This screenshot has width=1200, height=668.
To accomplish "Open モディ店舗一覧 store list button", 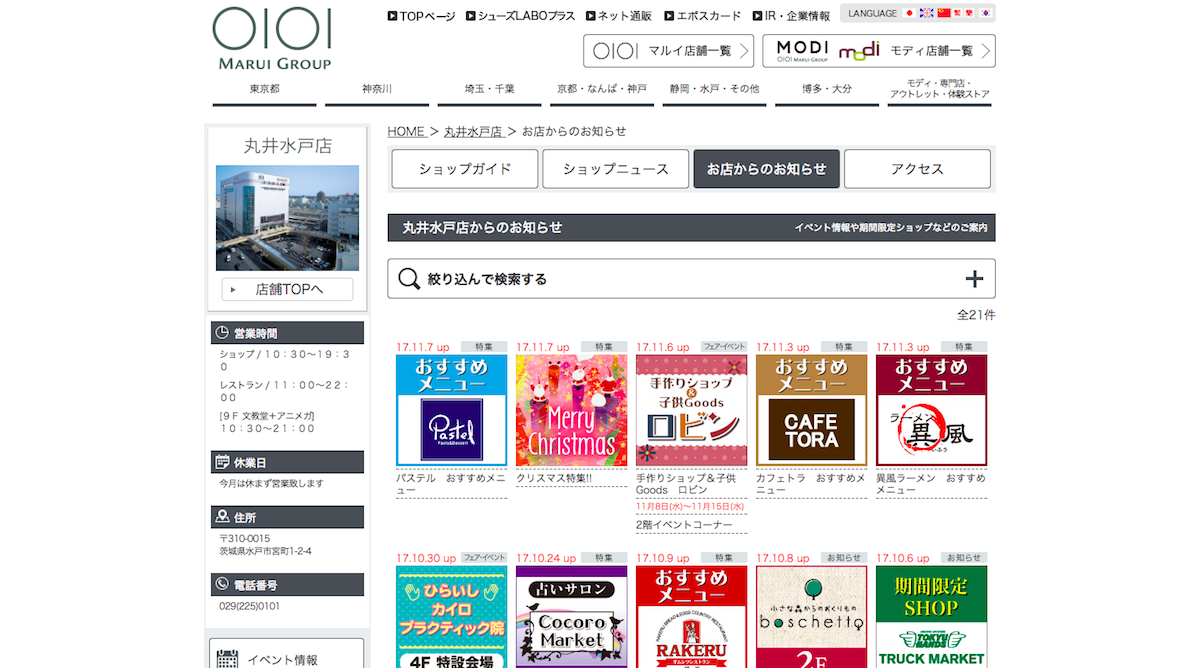I will (x=879, y=51).
